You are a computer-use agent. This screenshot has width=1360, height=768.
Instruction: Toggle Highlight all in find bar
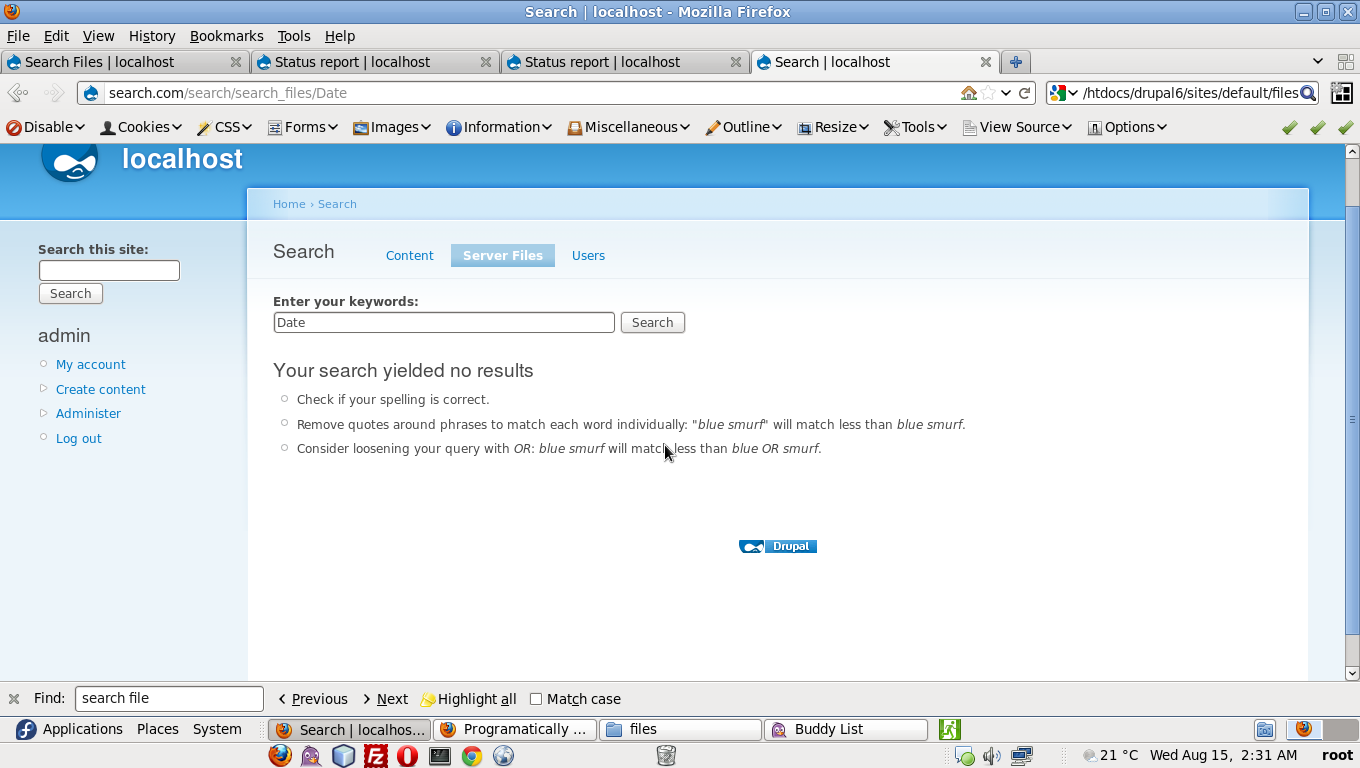tap(468, 699)
